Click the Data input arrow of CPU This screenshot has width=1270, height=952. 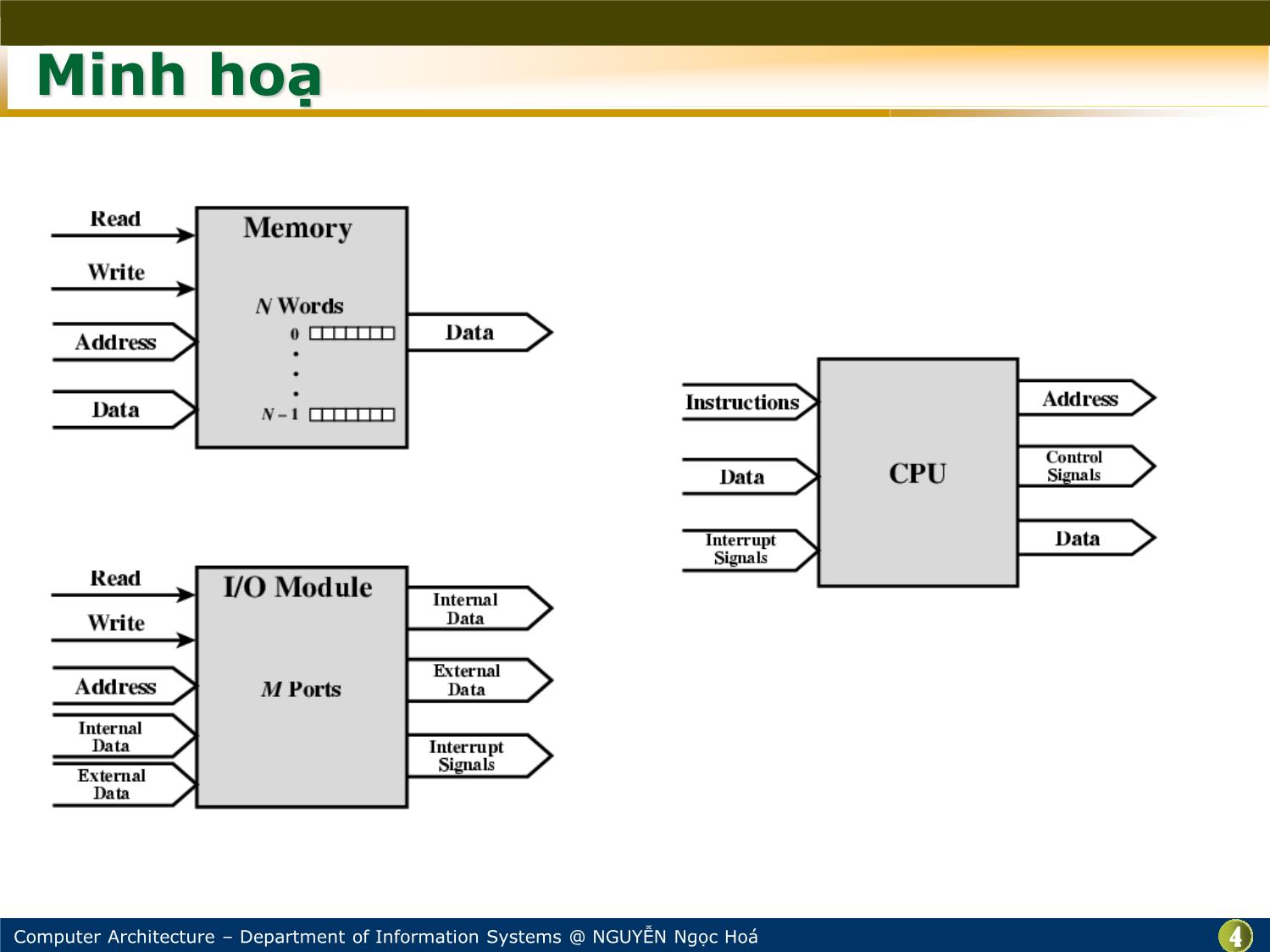coord(751,477)
